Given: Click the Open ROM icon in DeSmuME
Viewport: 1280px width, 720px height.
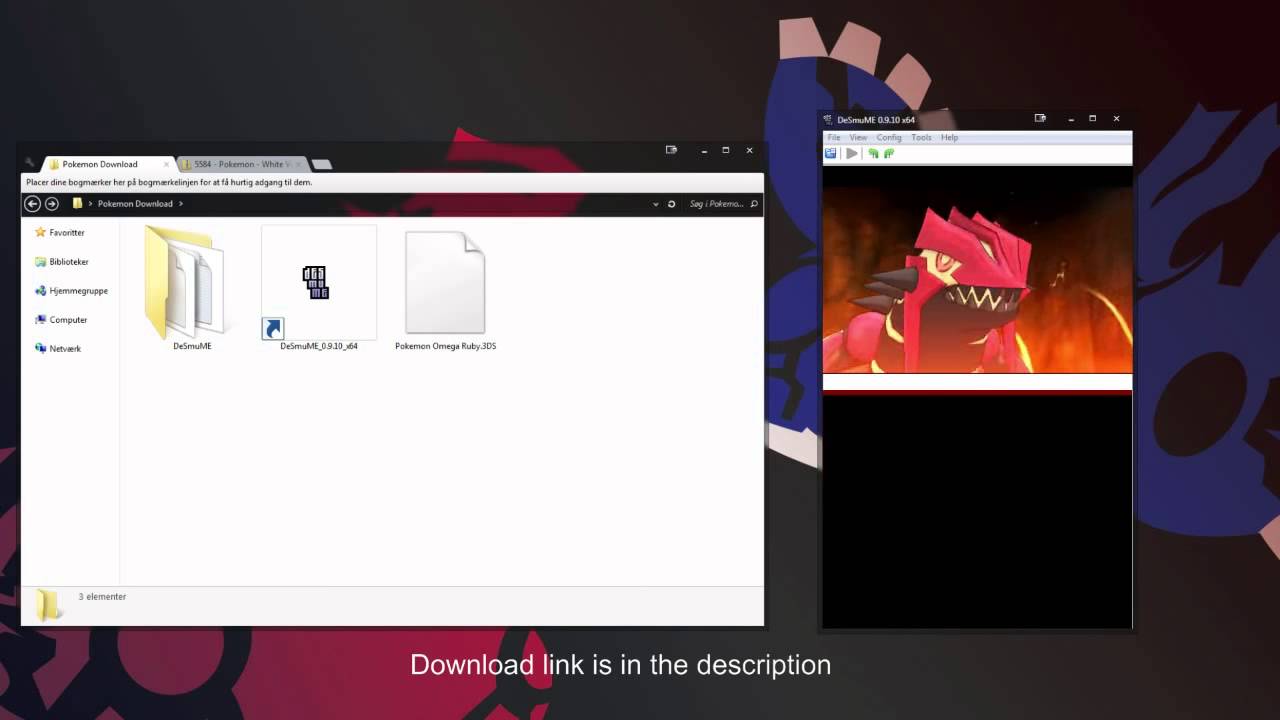Looking at the screenshot, I should [x=830, y=153].
